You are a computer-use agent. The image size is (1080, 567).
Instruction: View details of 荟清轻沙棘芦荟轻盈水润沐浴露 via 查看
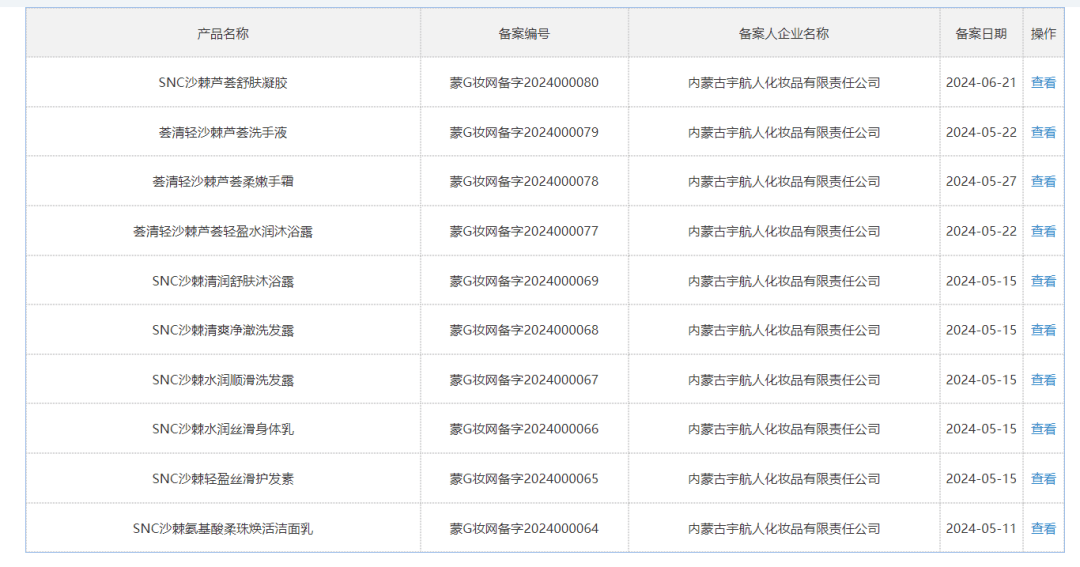[1043, 231]
